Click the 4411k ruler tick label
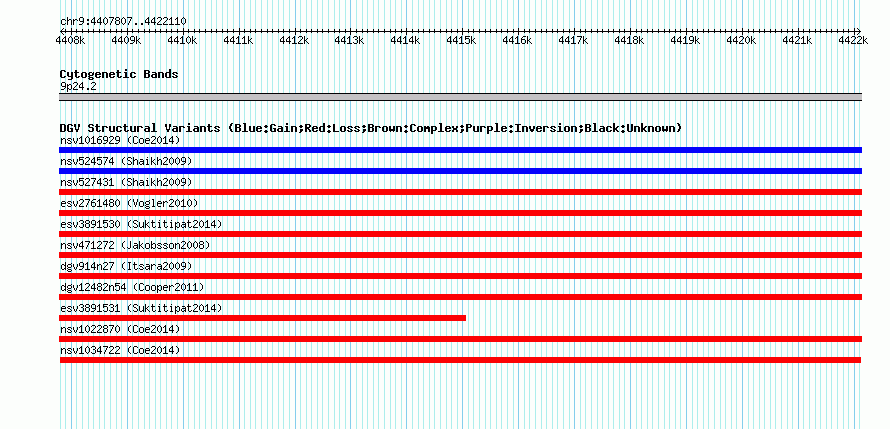890x429 pixels. pyautogui.click(x=238, y=40)
